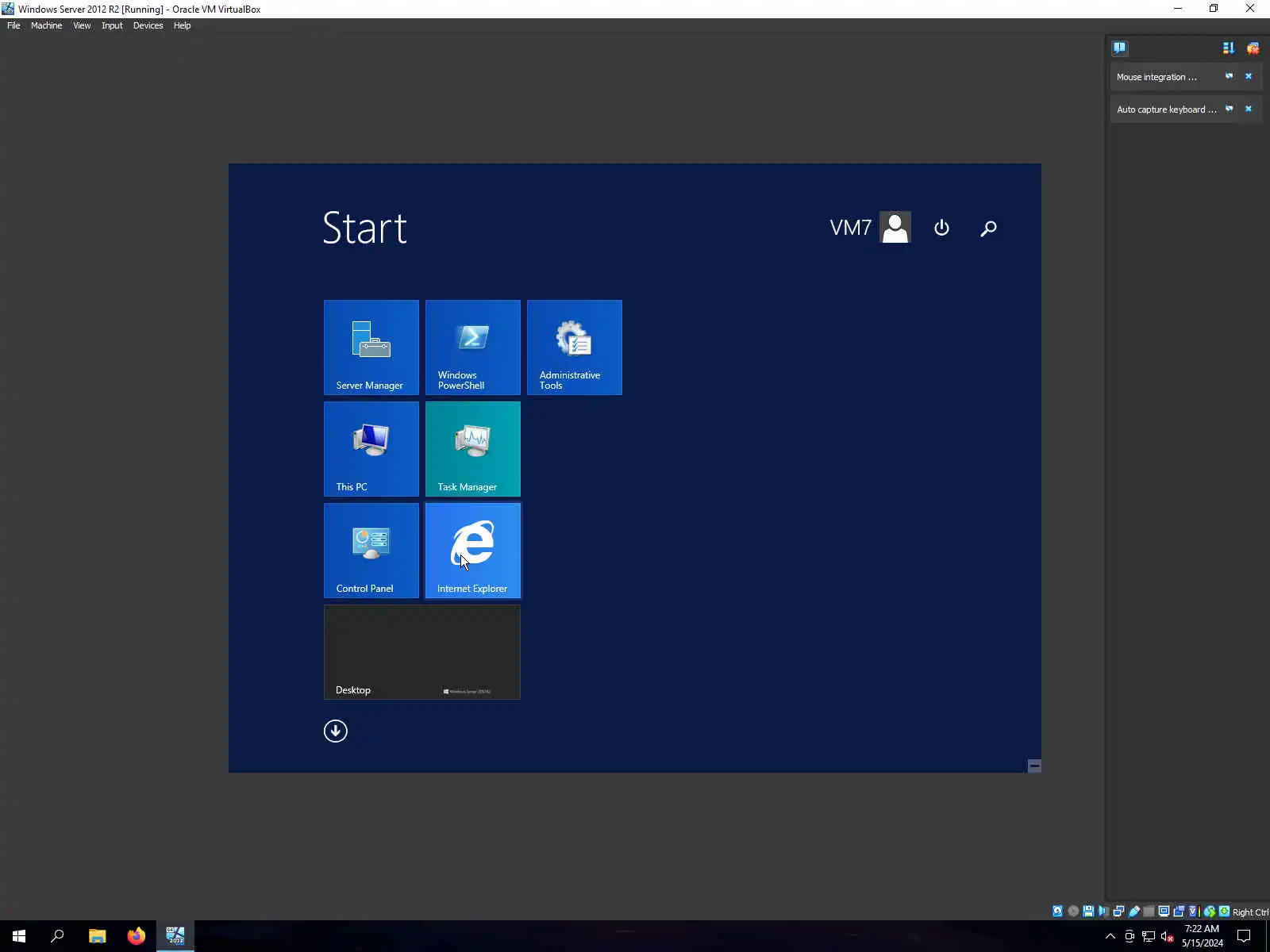This screenshot has height=952, width=1270.
Task: Click the display settings status icon
Action: 1164,912
